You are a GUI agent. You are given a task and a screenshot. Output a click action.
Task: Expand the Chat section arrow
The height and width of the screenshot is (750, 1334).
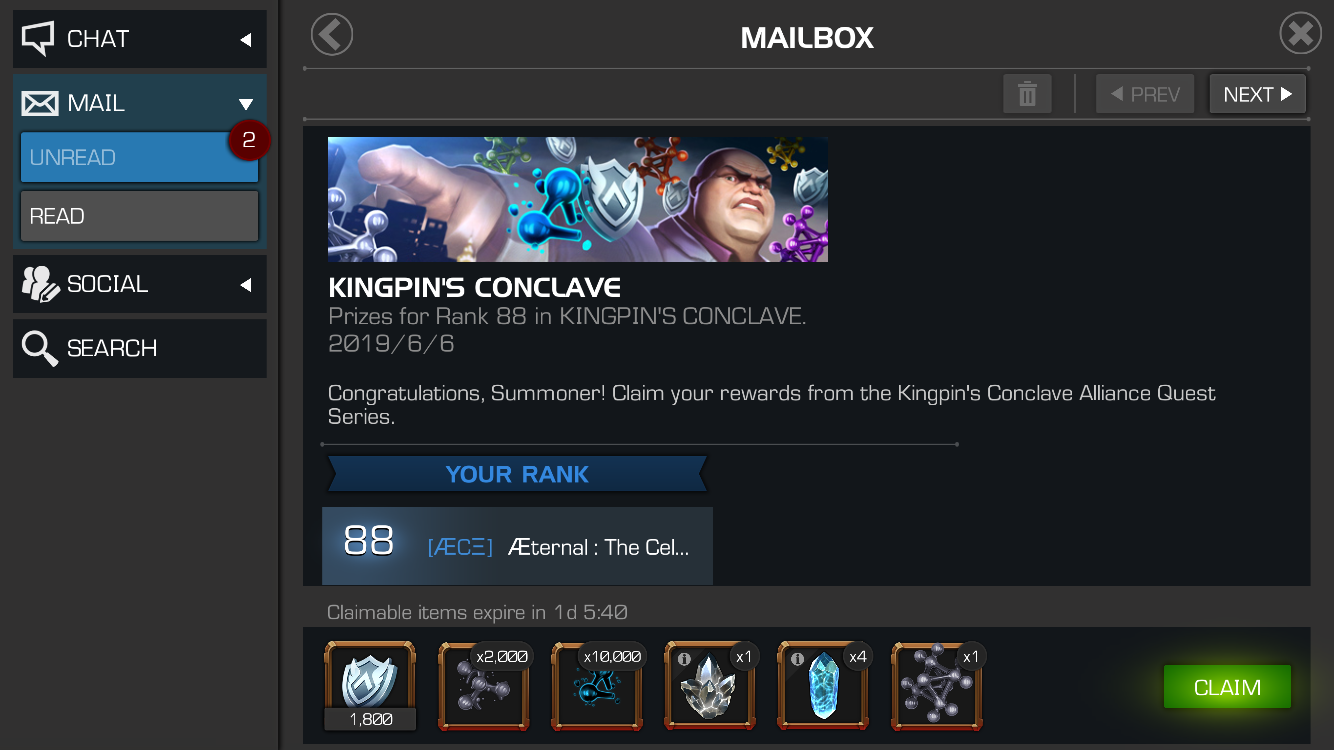click(x=246, y=40)
